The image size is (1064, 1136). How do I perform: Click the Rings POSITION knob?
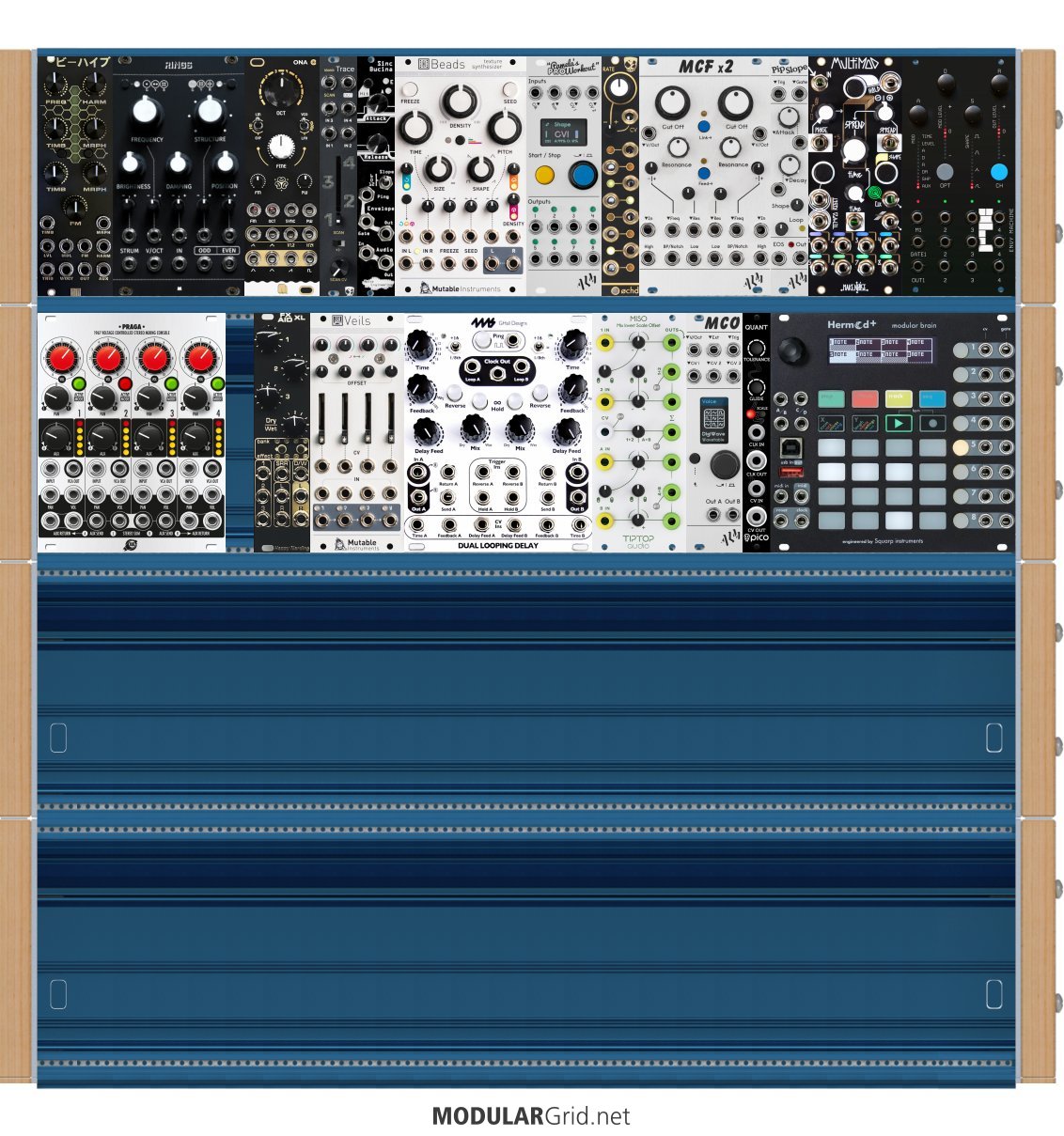[225, 164]
